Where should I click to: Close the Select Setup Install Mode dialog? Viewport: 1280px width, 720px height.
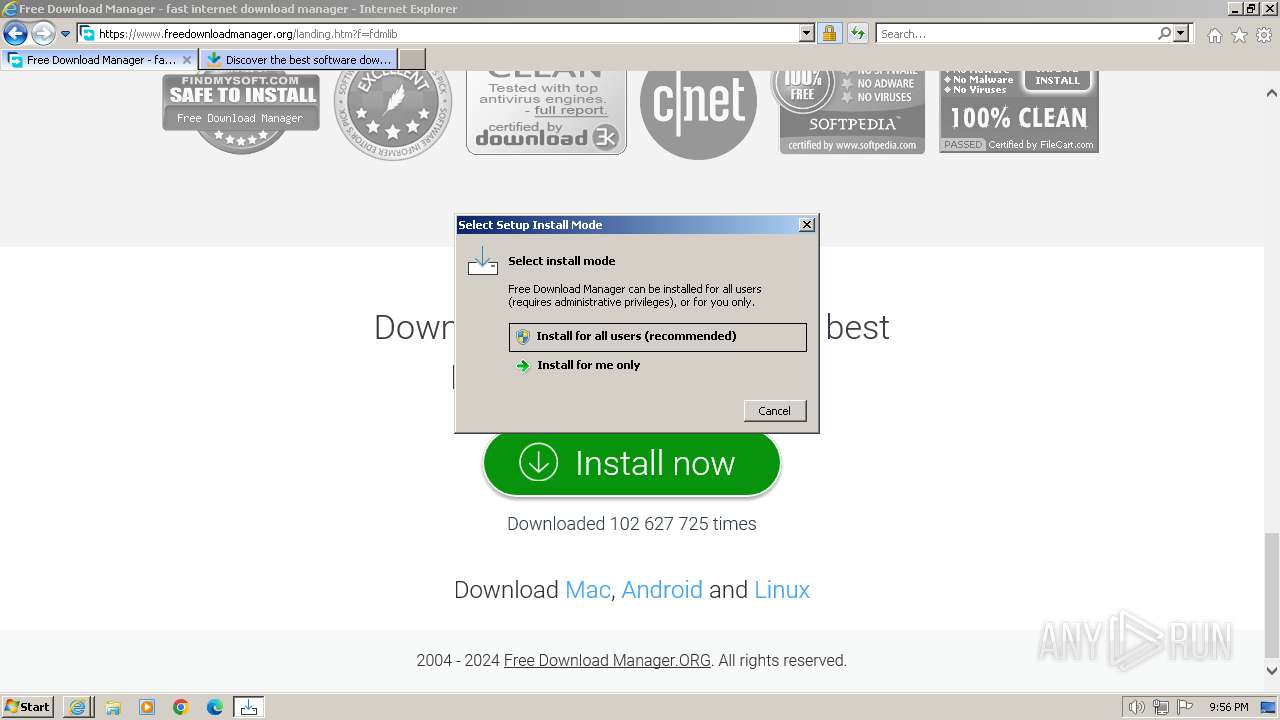tap(807, 225)
